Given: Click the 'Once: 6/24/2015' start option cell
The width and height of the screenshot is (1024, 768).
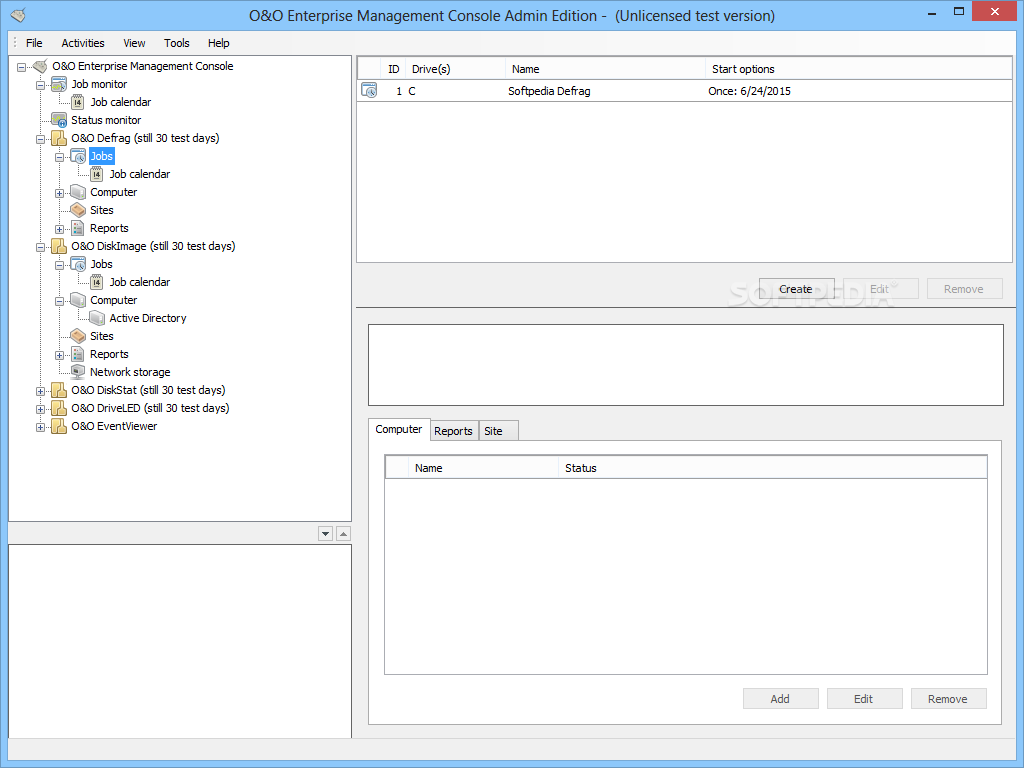Looking at the screenshot, I should tap(749, 91).
